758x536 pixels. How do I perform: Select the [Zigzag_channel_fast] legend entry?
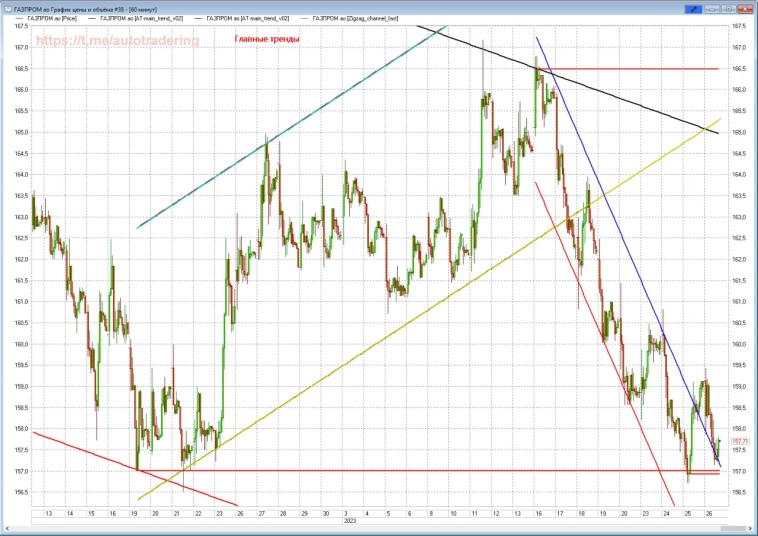pyautogui.click(x=356, y=19)
